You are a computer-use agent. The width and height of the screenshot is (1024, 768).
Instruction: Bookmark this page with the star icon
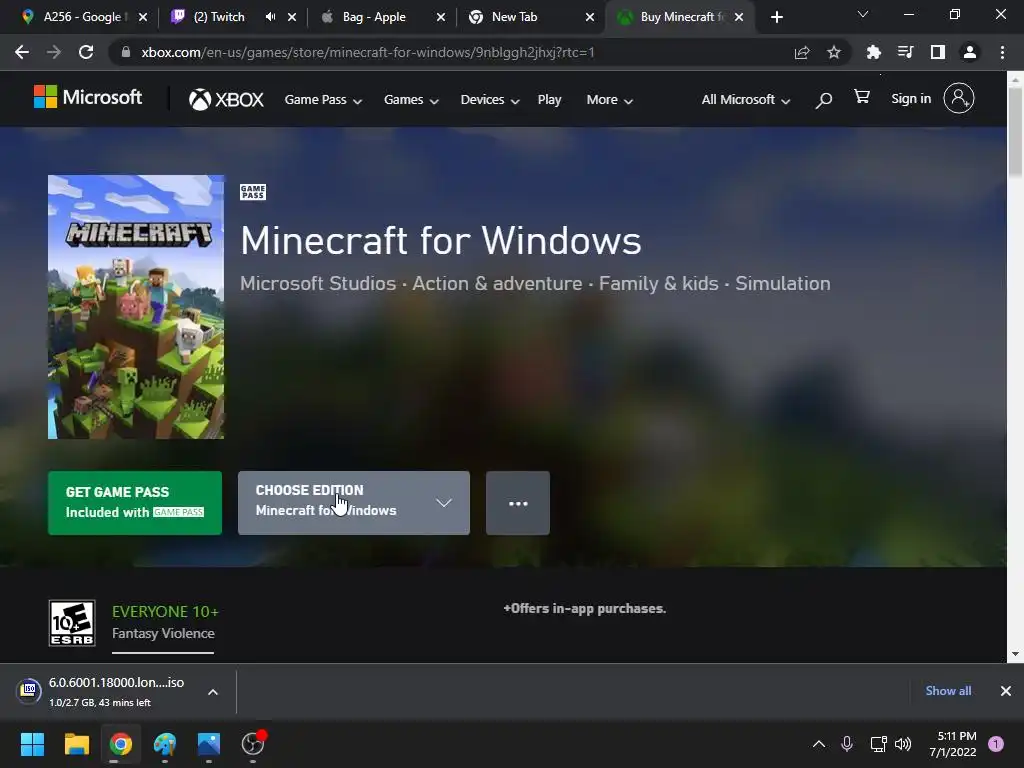coord(834,52)
